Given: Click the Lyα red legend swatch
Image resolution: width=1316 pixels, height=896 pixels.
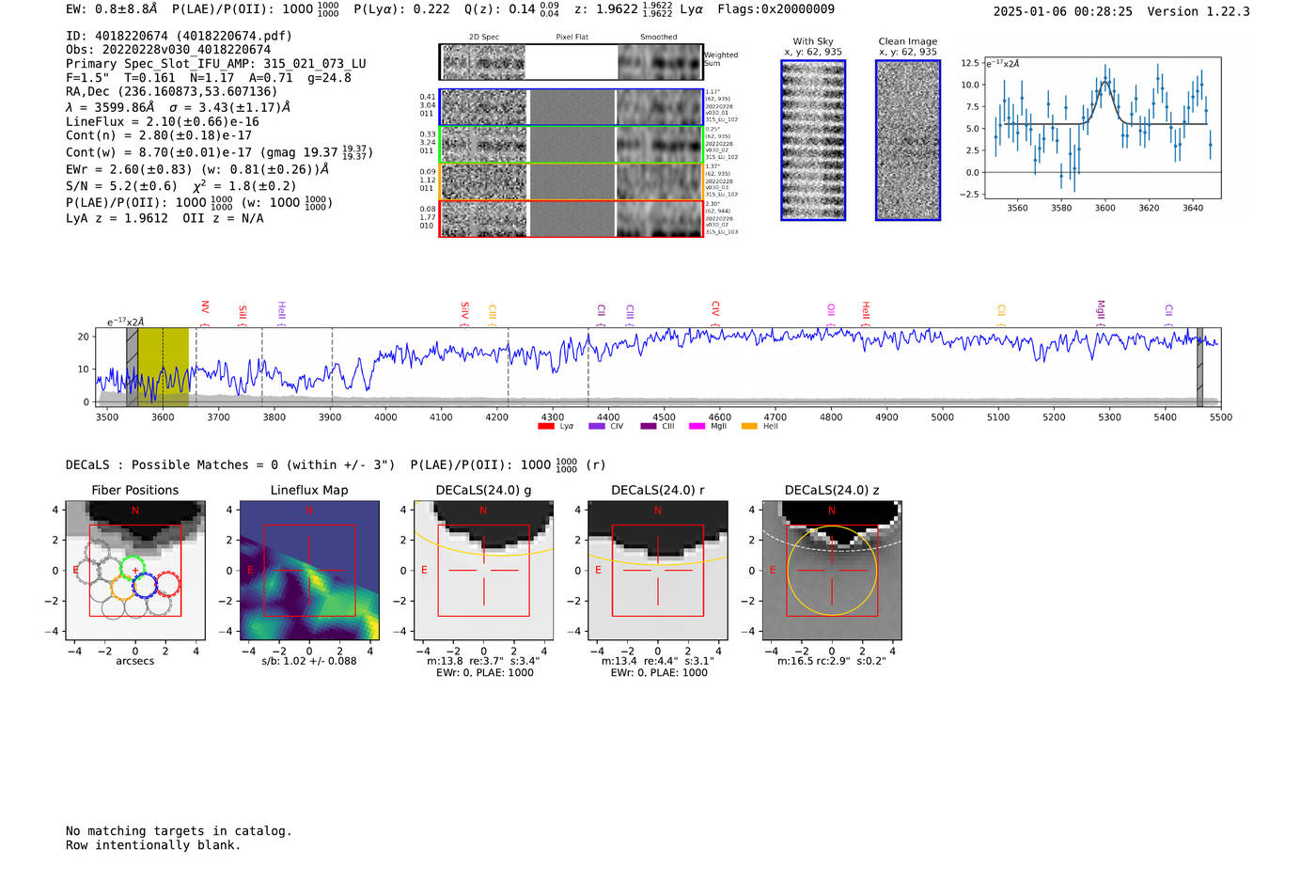Looking at the screenshot, I should 545,427.
